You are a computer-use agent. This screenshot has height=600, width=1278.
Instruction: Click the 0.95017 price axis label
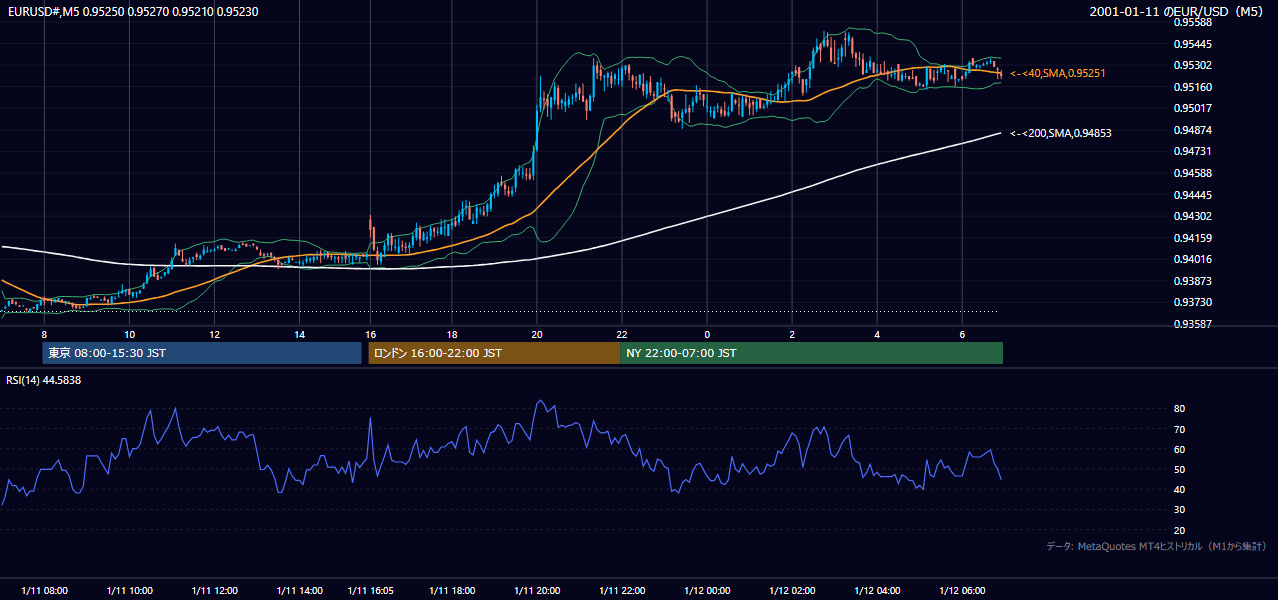coord(1193,108)
